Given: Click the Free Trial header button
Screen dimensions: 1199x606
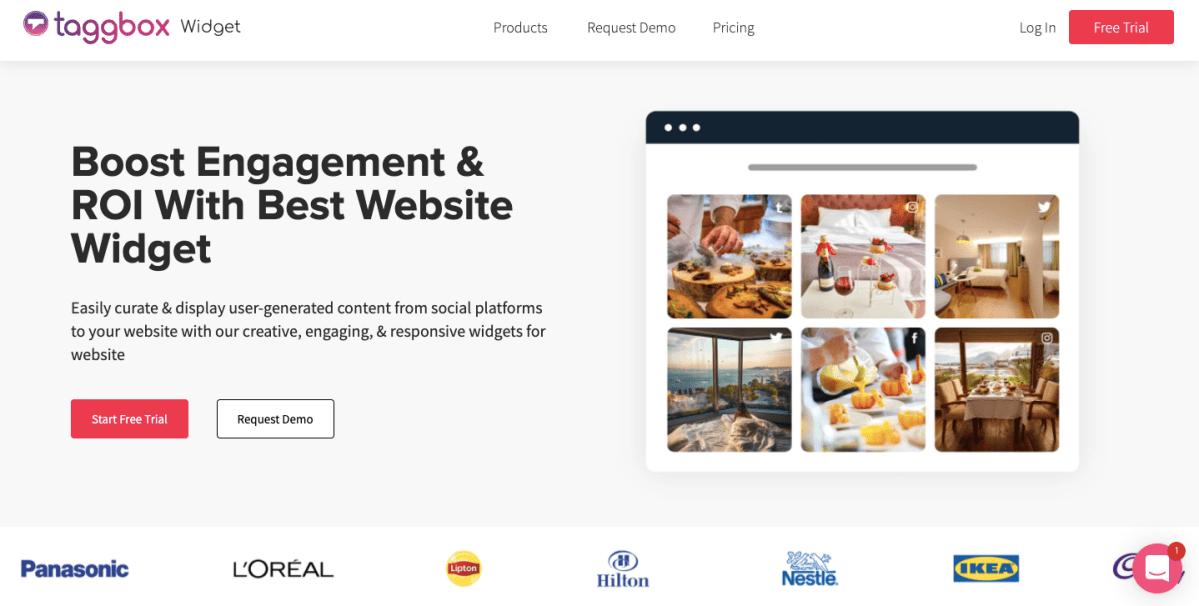Looking at the screenshot, I should point(1121,28).
